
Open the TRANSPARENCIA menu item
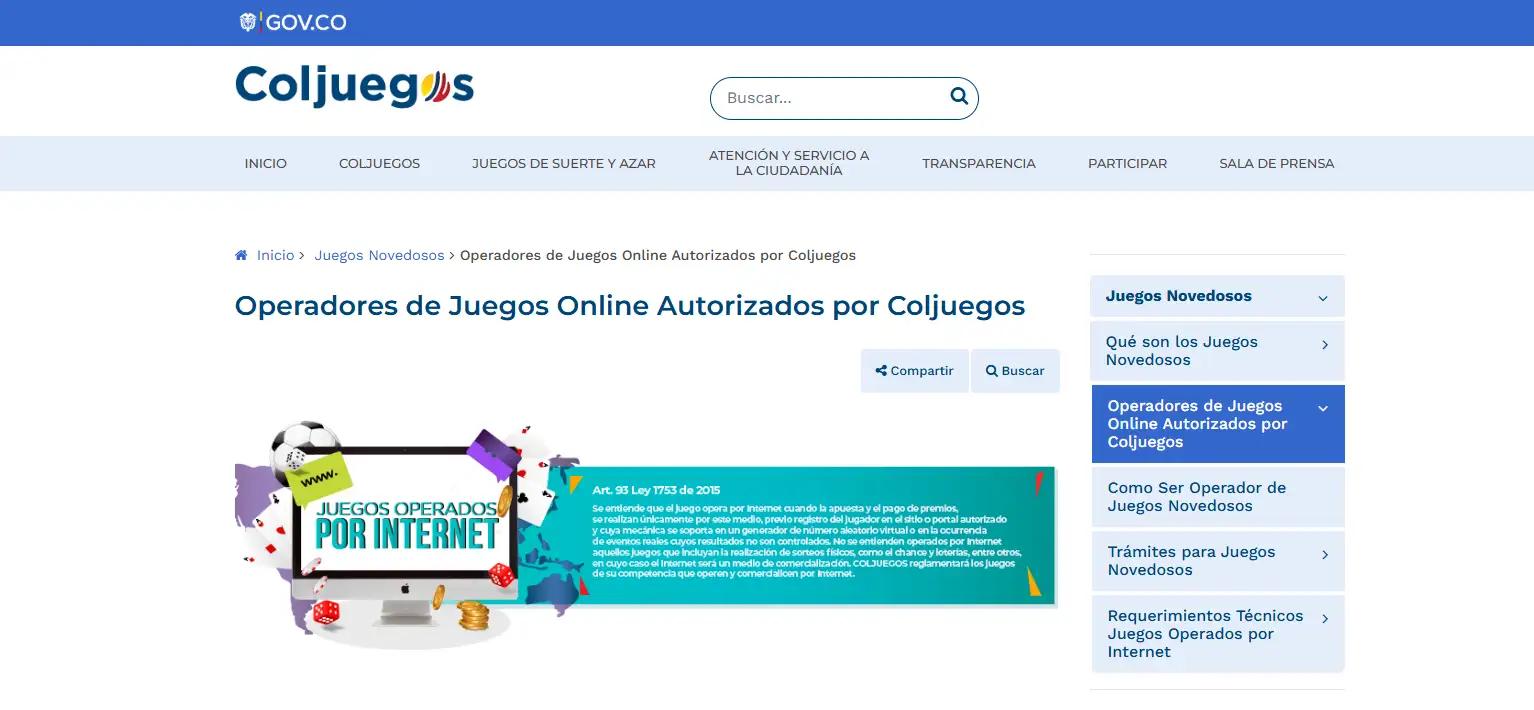click(x=979, y=163)
